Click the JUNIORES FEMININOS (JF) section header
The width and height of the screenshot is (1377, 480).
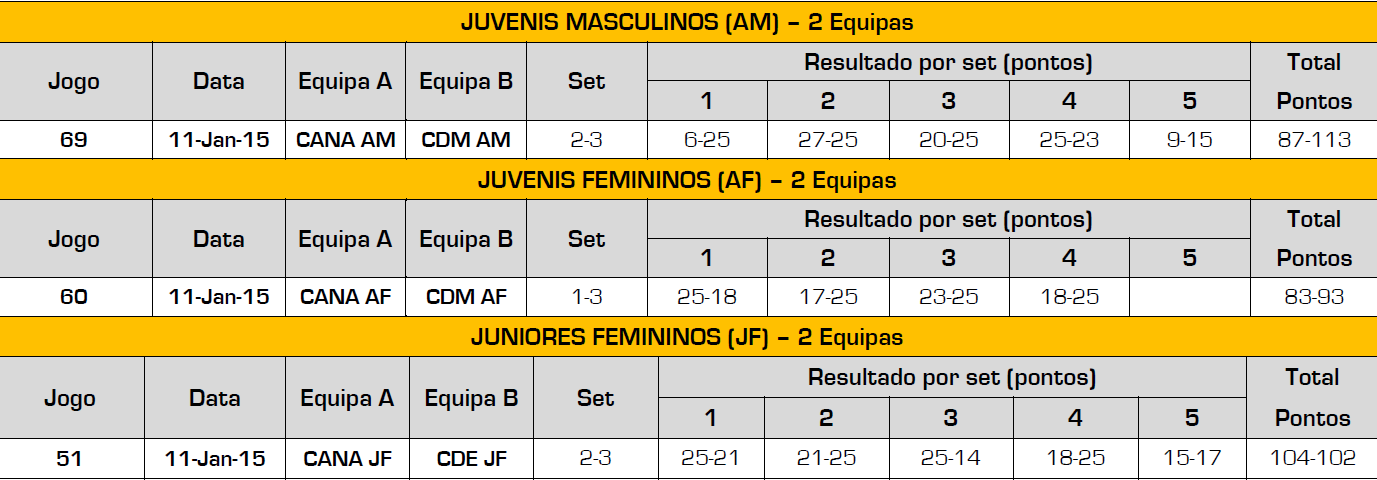pyautogui.click(x=687, y=338)
